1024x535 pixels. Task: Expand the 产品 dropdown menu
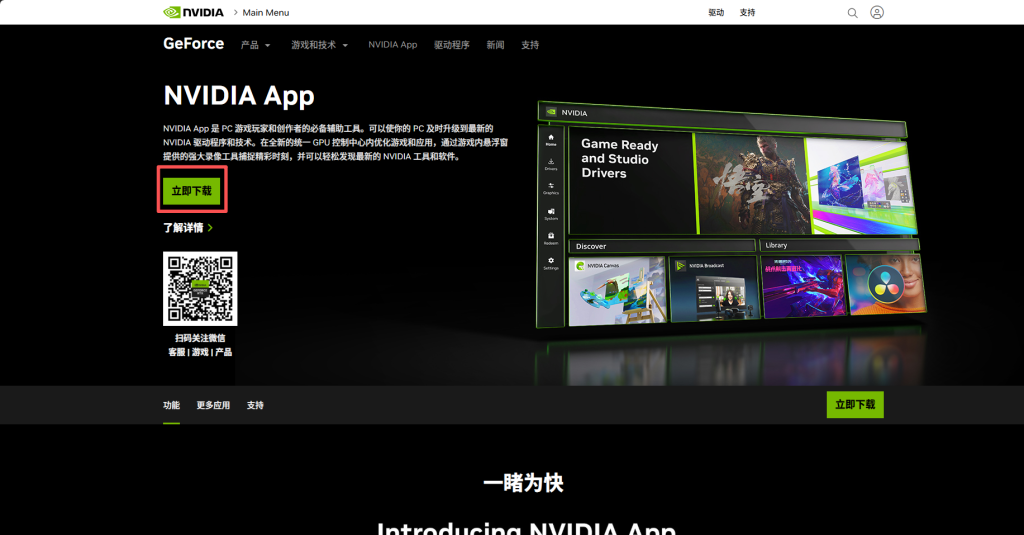tap(255, 45)
